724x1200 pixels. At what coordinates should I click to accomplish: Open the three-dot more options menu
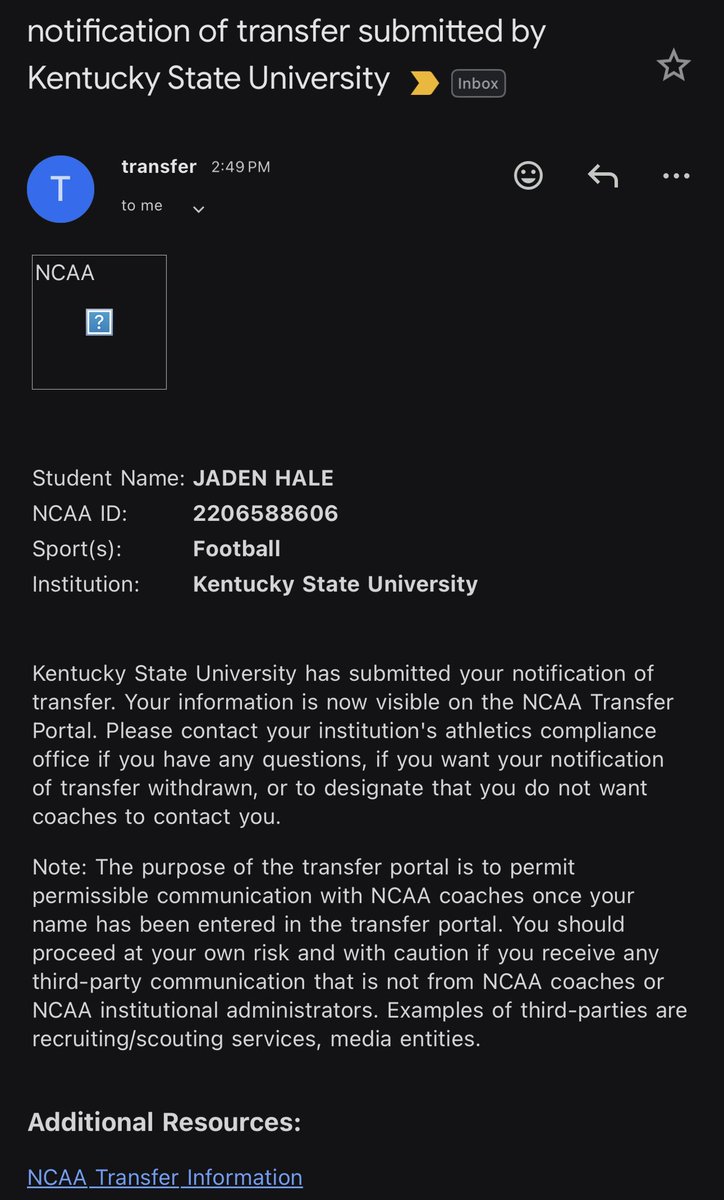[676, 176]
